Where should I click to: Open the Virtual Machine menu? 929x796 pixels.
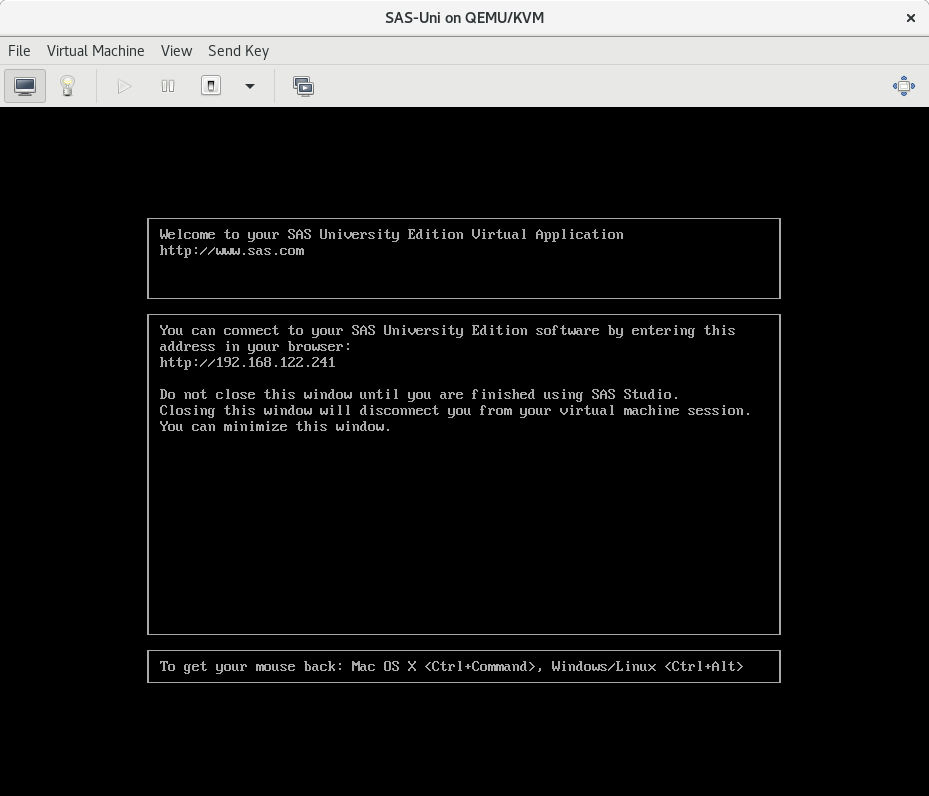click(x=95, y=51)
